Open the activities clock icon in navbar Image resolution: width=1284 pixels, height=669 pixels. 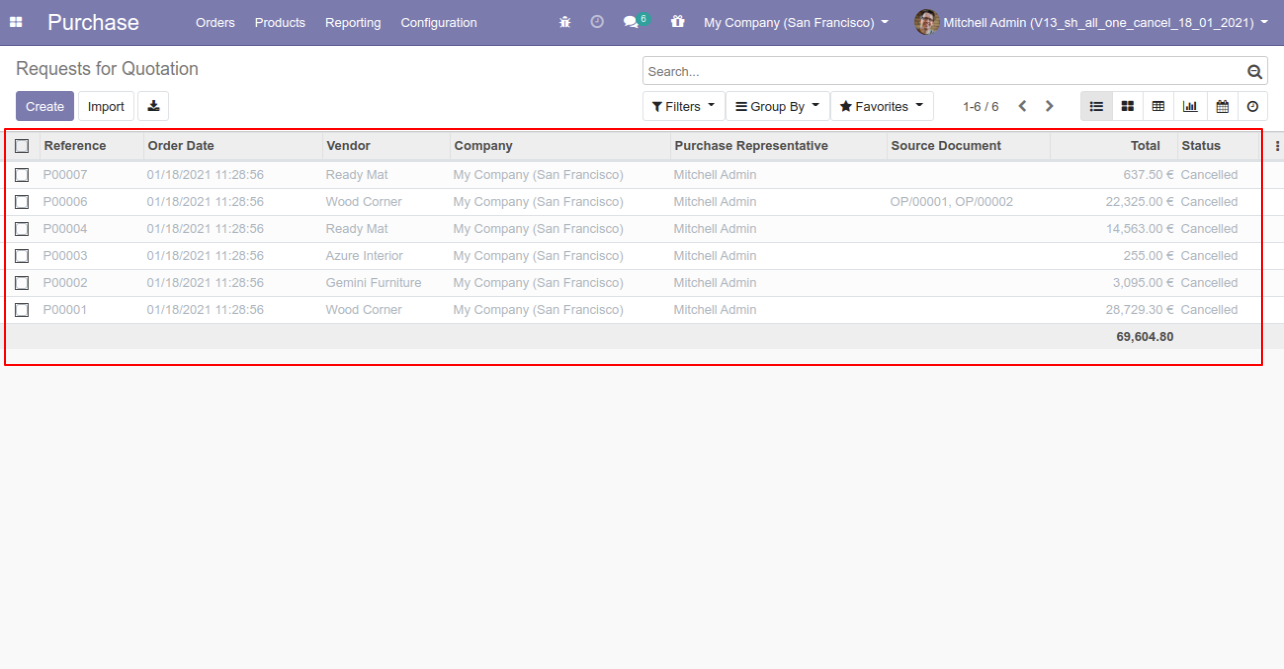[597, 22]
